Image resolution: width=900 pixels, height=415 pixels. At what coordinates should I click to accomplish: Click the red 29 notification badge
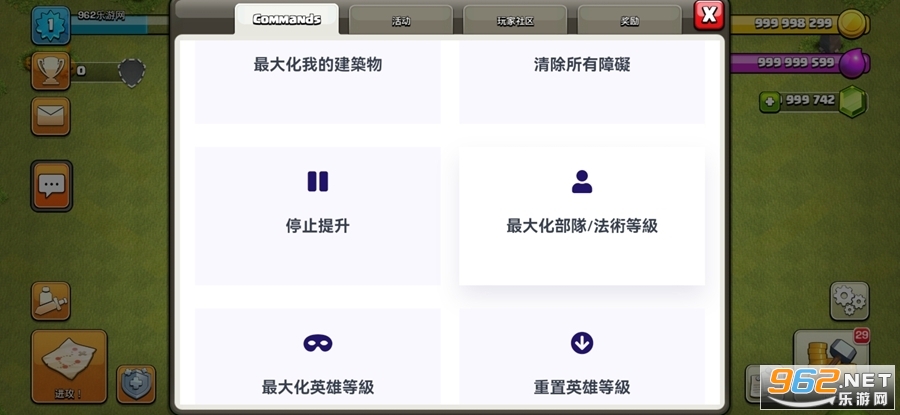[x=861, y=336]
